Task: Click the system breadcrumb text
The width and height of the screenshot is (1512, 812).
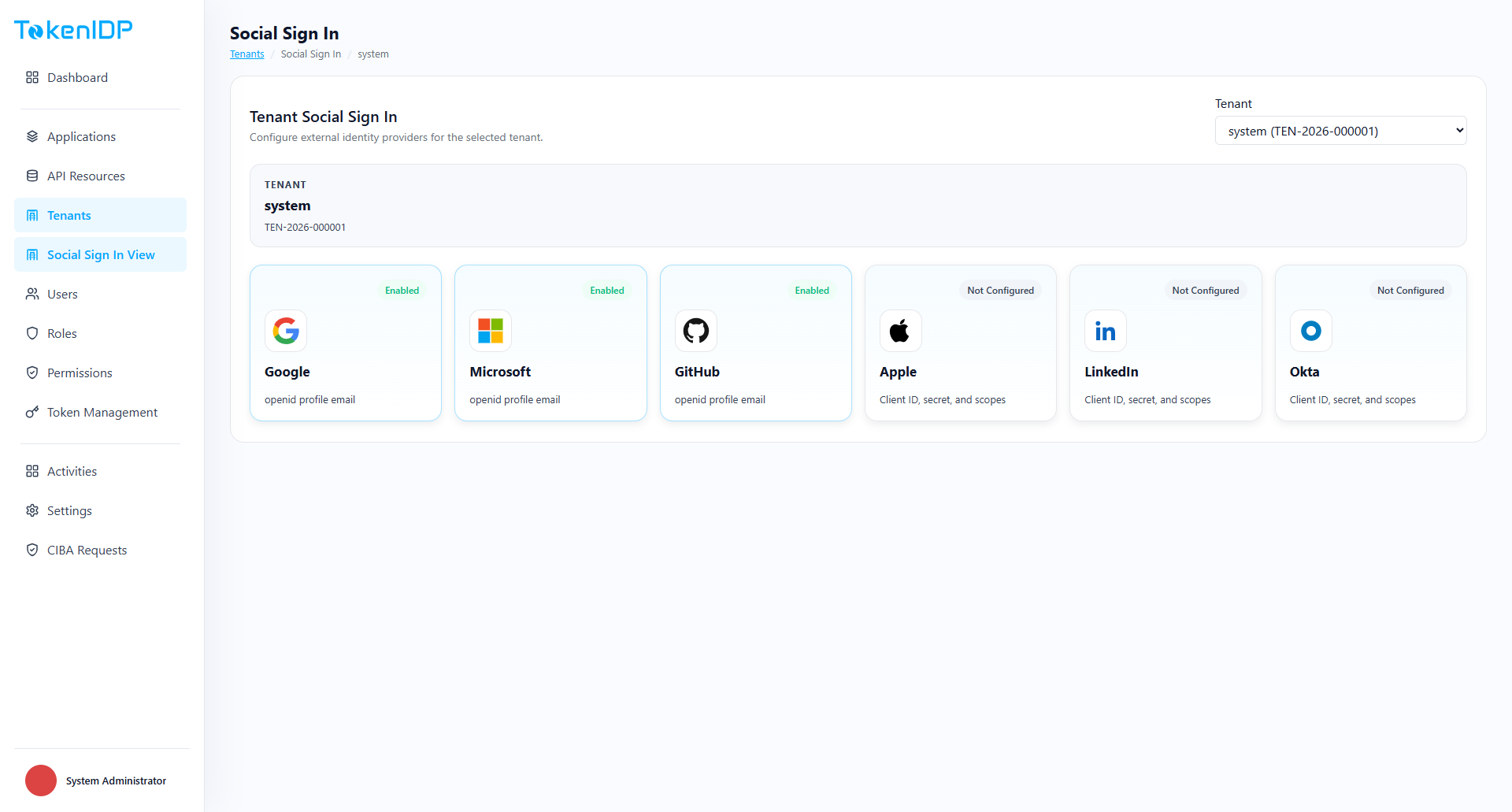Action: [x=373, y=54]
